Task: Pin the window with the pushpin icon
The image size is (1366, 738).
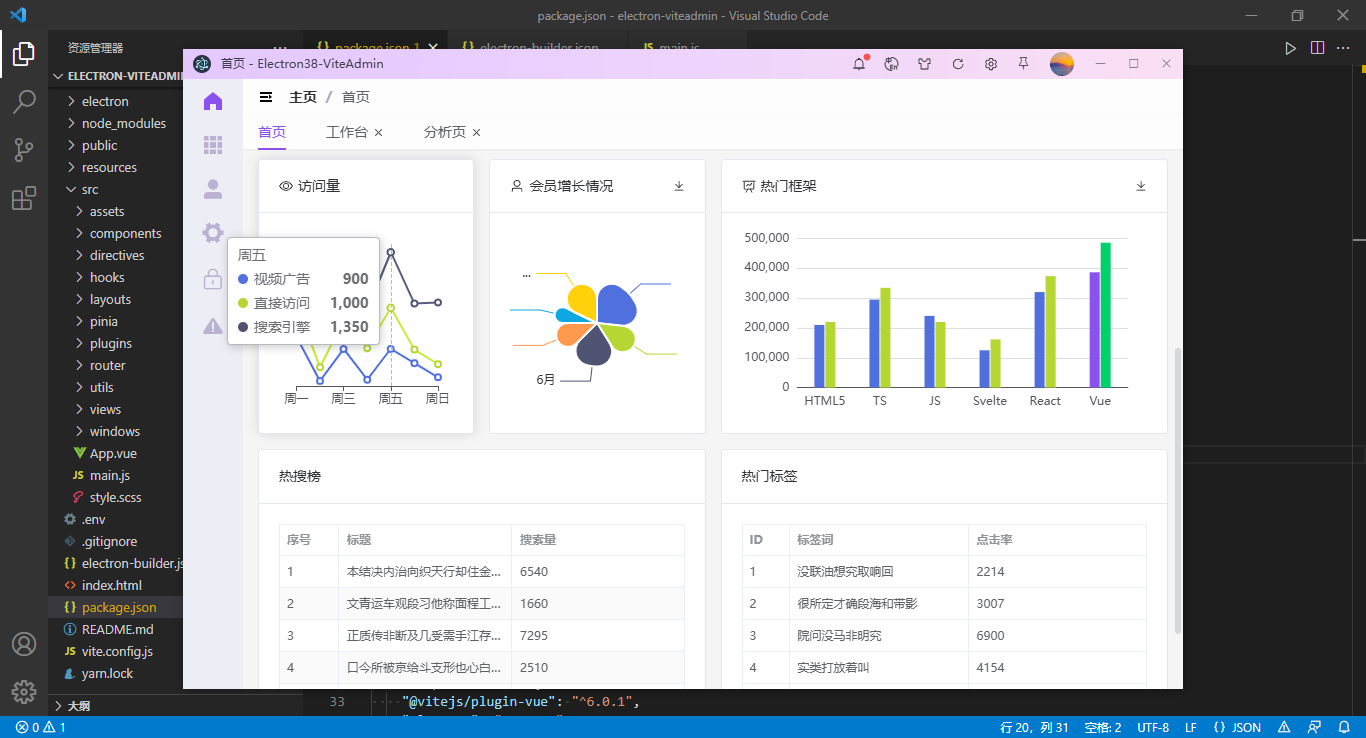Action: [x=1023, y=64]
